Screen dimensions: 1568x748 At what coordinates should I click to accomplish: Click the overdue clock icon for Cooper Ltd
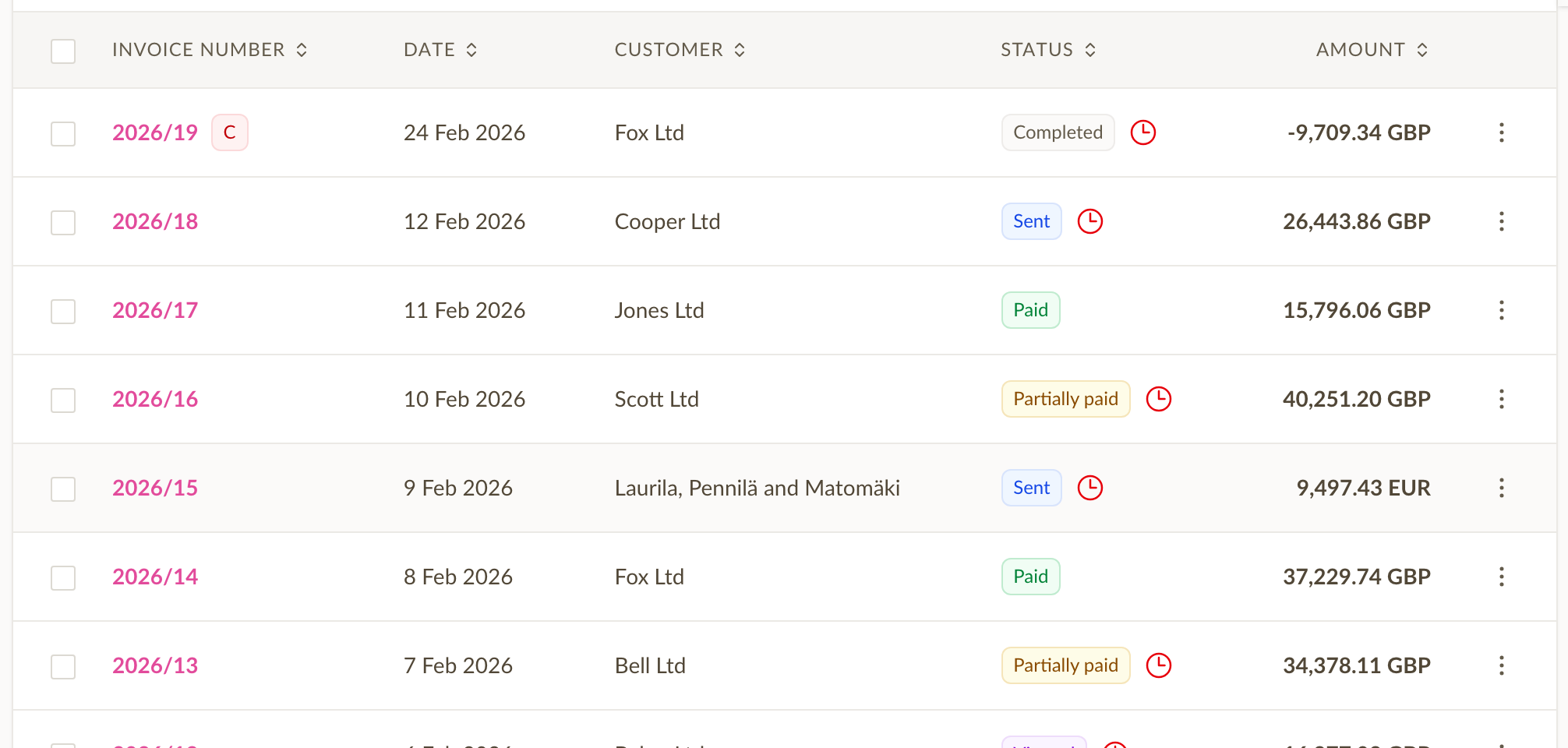tap(1090, 221)
